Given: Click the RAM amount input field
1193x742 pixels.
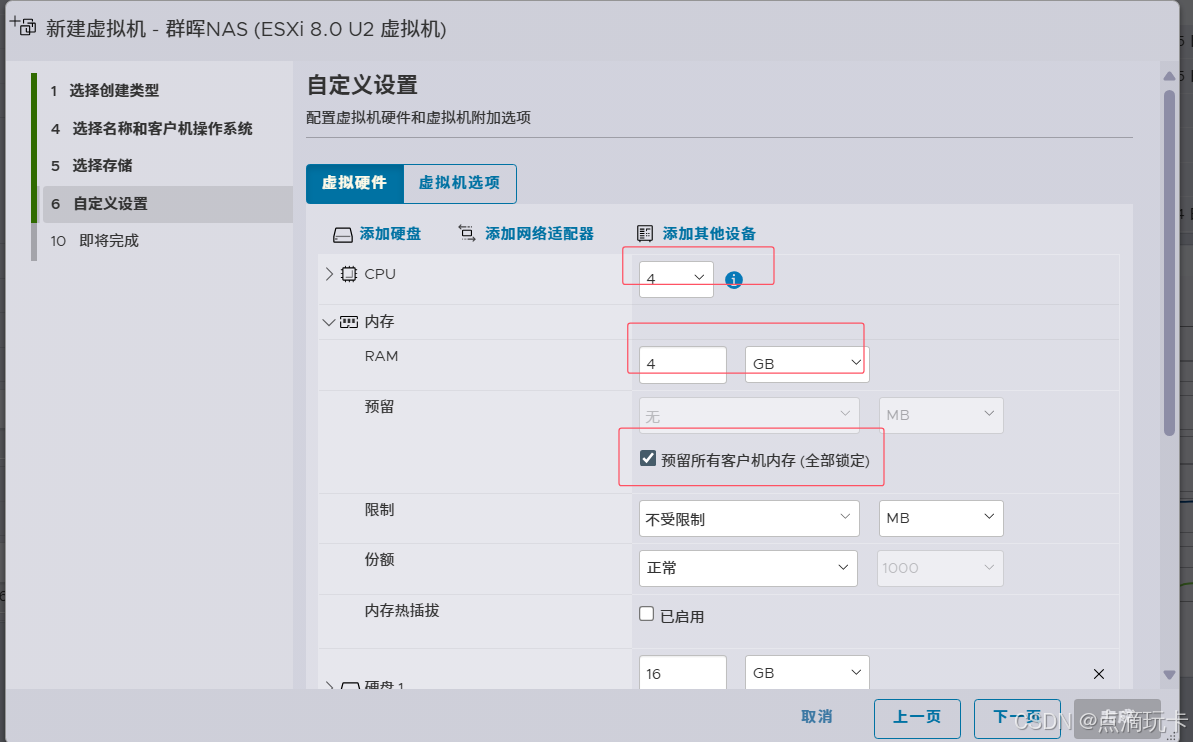Looking at the screenshot, I should coord(682,364).
